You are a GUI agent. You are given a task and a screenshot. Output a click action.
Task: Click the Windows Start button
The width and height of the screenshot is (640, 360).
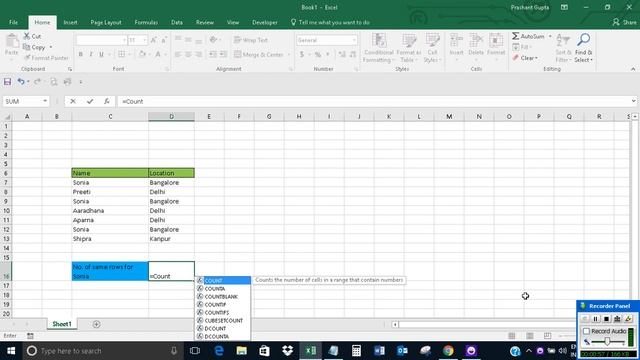pyautogui.click(x=11, y=351)
